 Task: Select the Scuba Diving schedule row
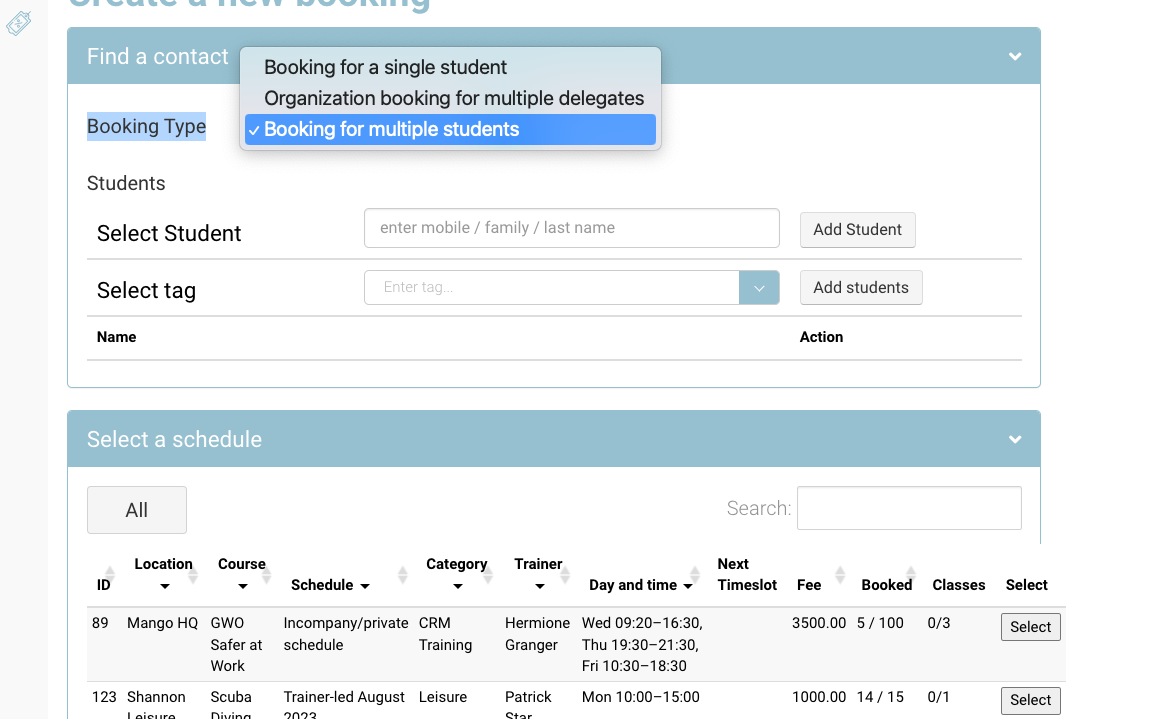(x=1030, y=700)
